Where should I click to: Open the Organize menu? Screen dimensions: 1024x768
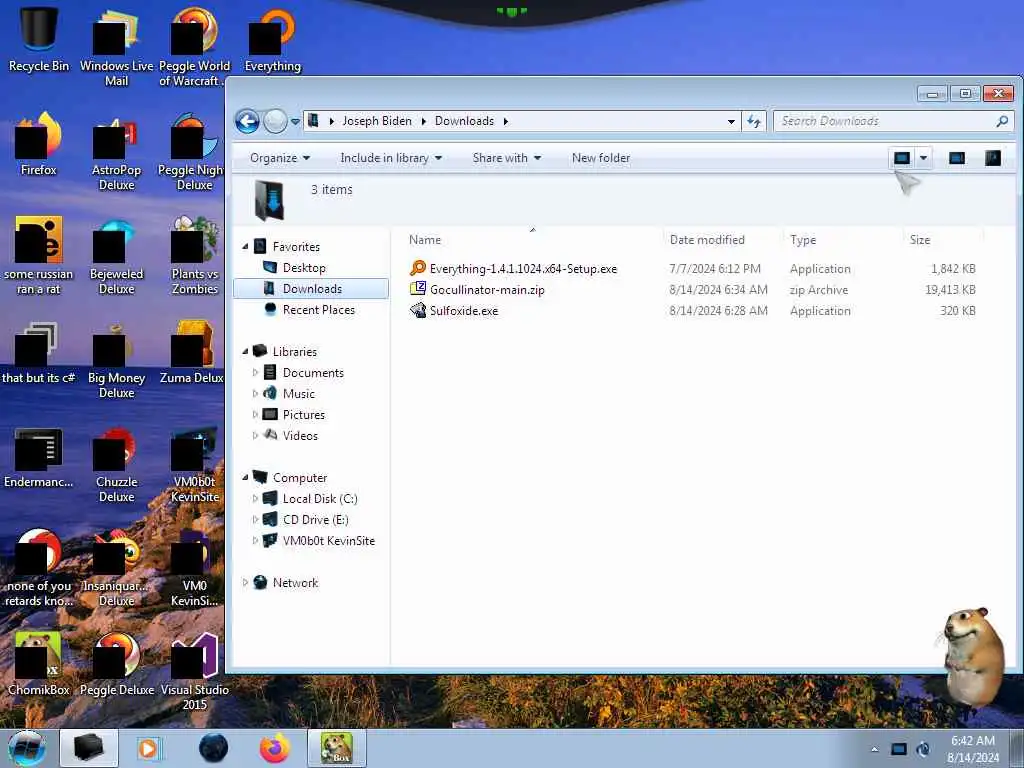pos(280,158)
